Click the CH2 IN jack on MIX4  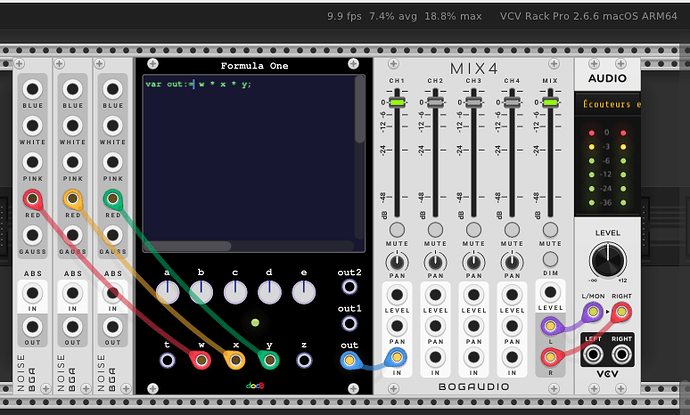pos(436,357)
